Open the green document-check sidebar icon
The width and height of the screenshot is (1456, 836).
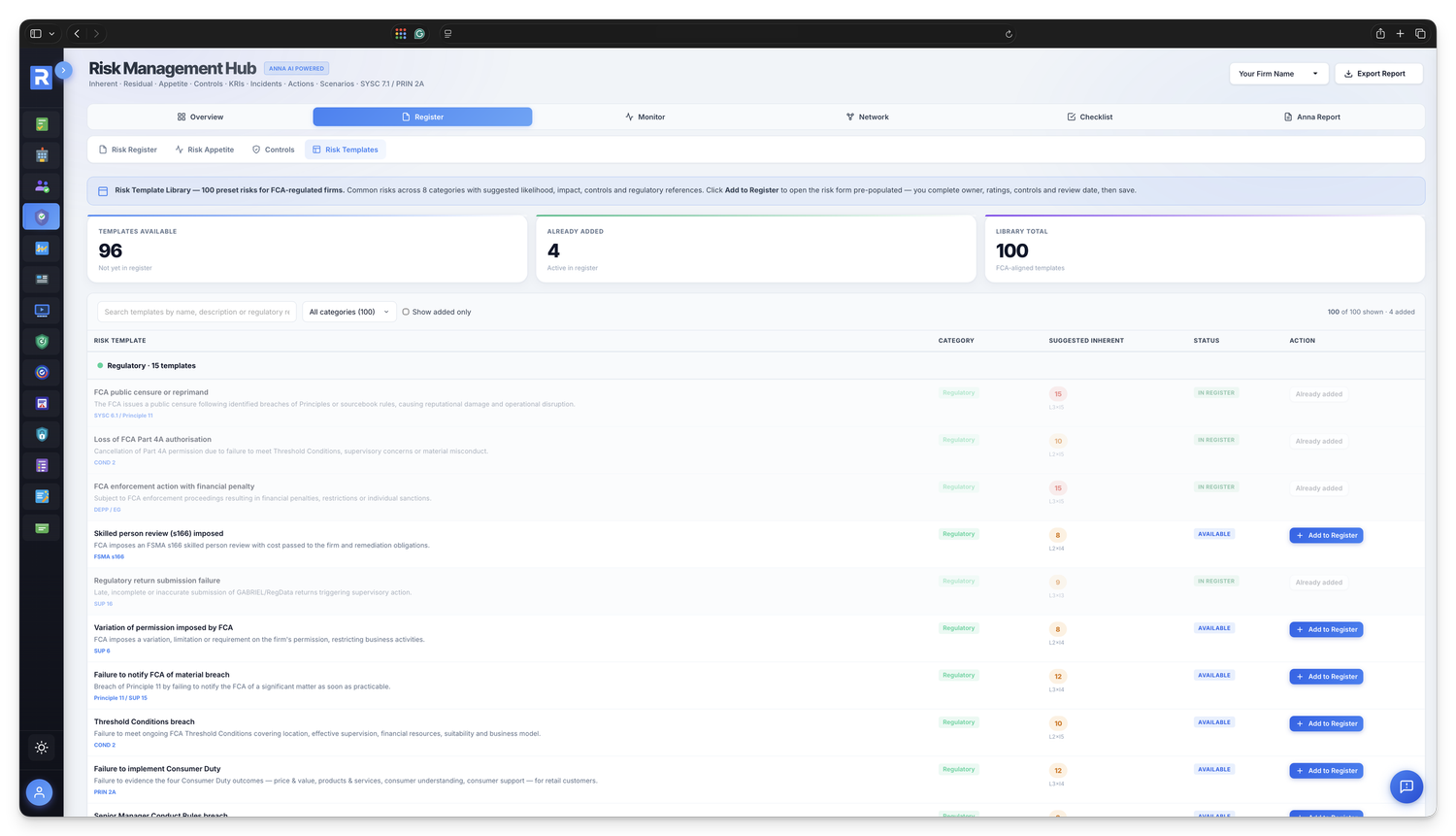coord(42,124)
